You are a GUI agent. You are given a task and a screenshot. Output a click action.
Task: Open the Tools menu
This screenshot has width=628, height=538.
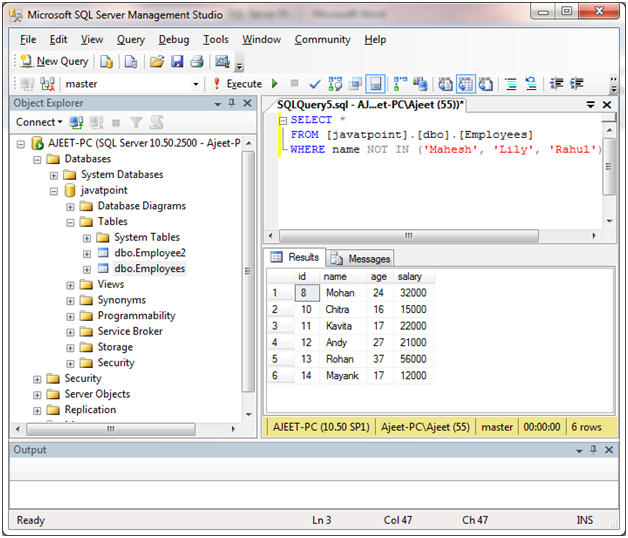click(x=216, y=40)
